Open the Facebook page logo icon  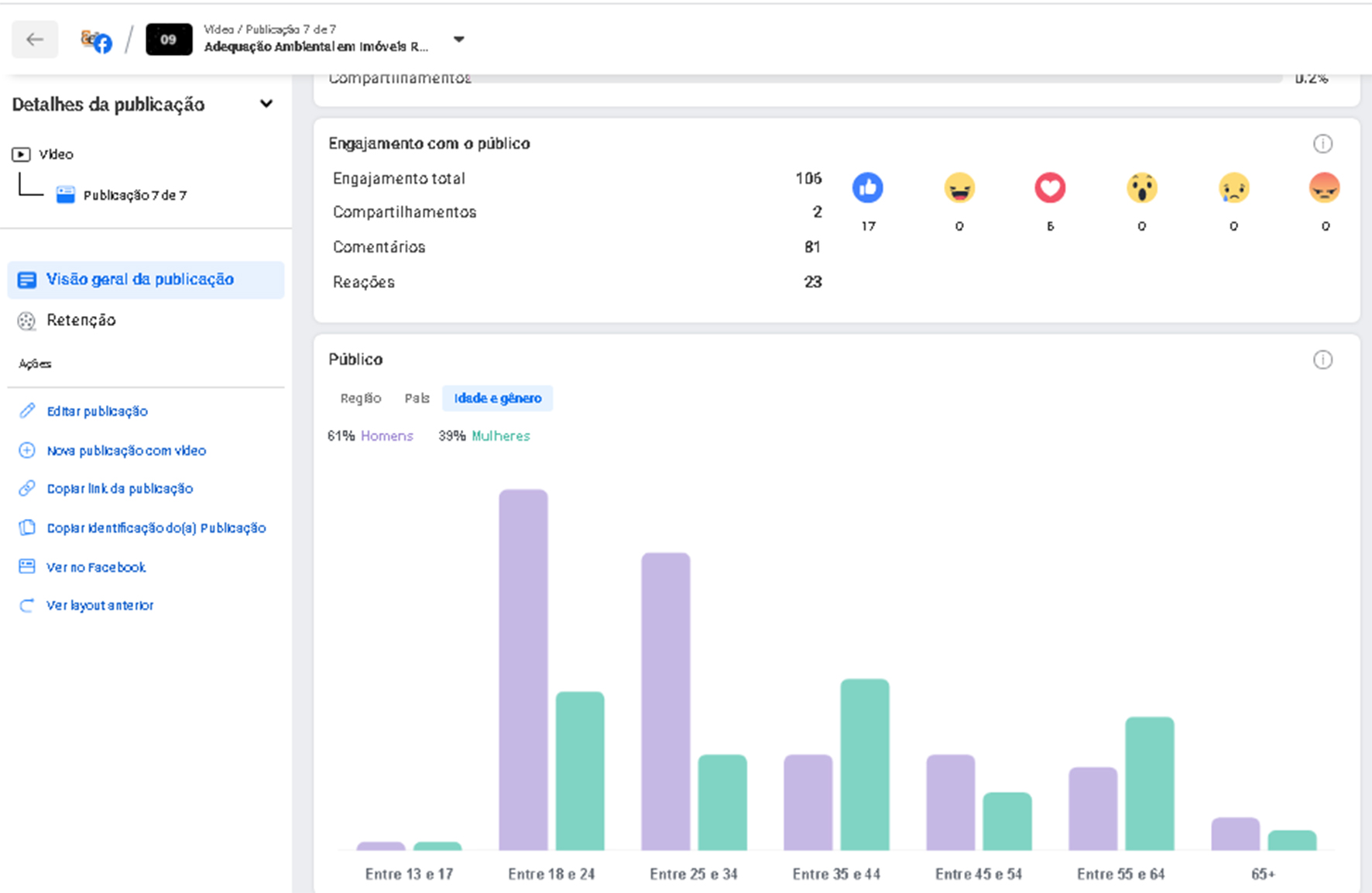pyautogui.click(x=97, y=40)
